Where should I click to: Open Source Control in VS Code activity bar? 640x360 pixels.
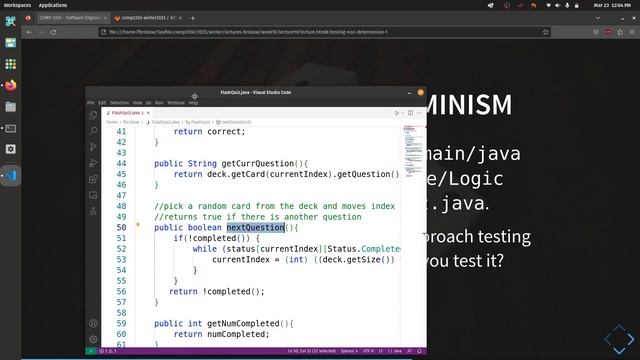(x=93, y=147)
